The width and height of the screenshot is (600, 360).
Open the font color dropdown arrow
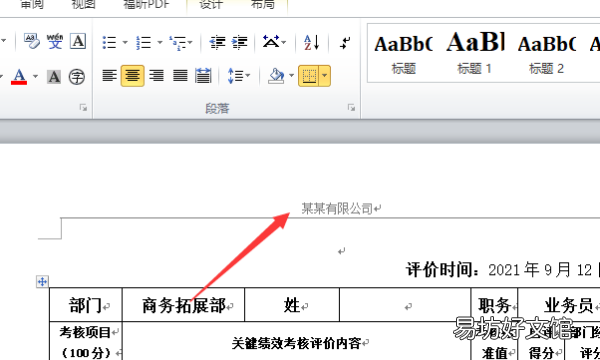35,77
